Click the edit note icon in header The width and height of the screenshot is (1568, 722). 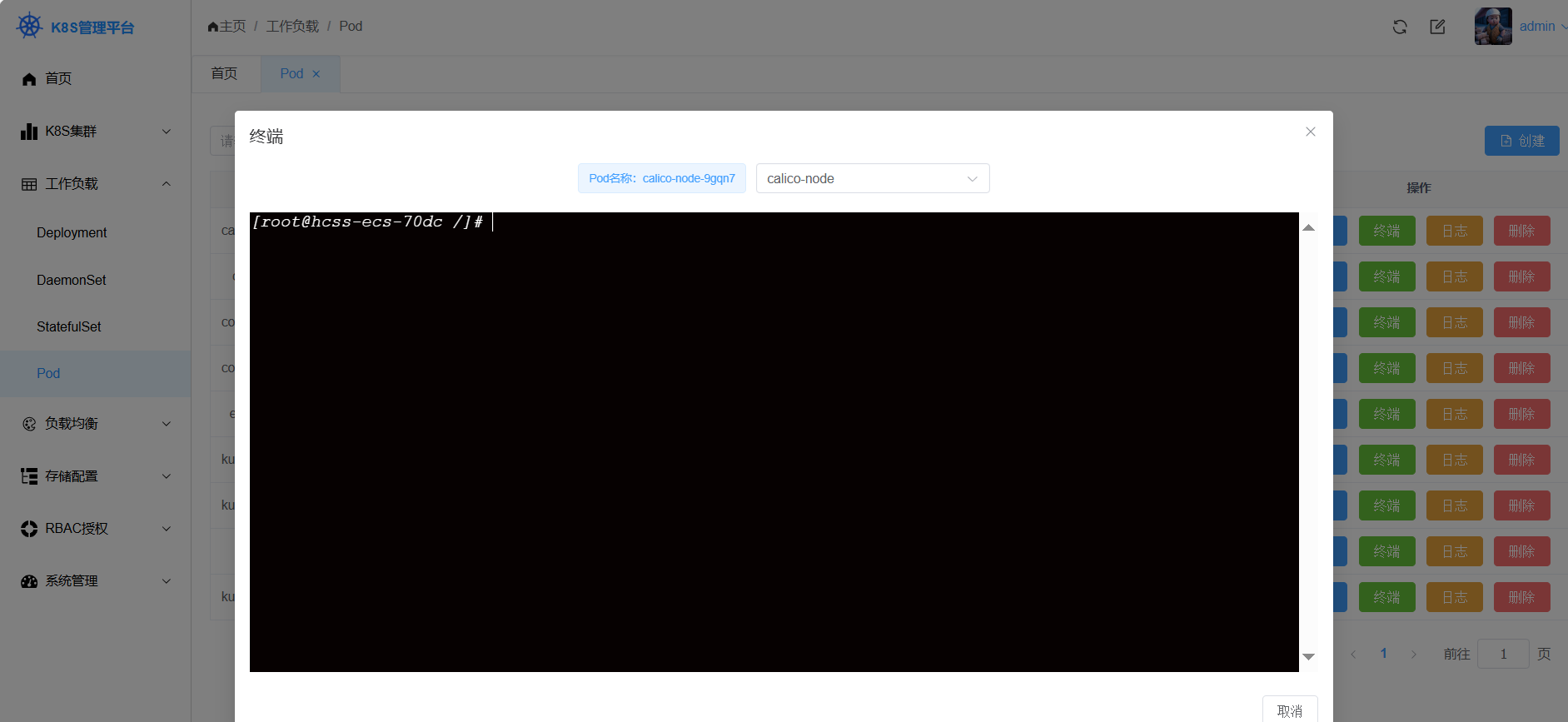(x=1437, y=27)
